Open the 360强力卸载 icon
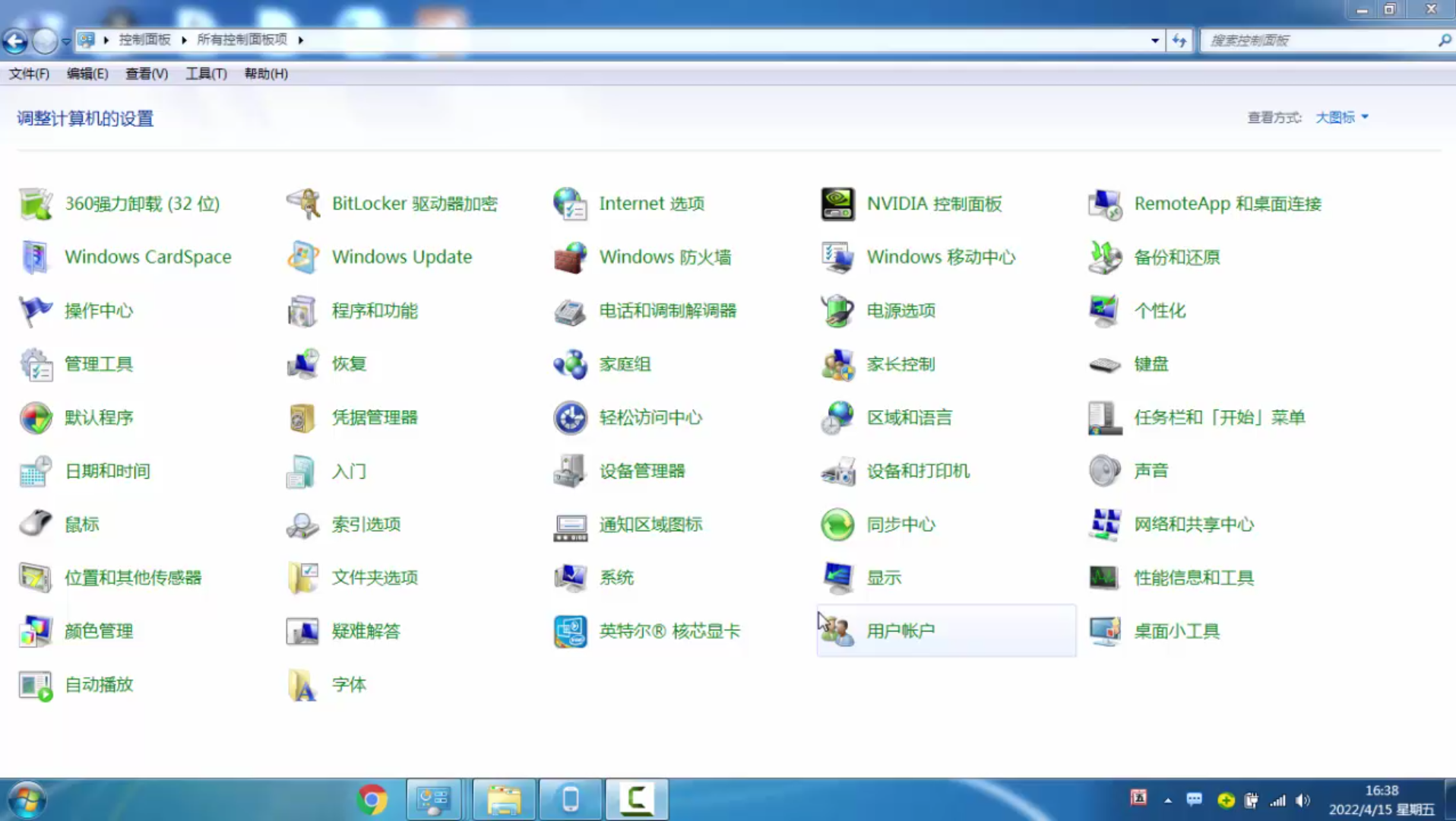 coord(36,204)
